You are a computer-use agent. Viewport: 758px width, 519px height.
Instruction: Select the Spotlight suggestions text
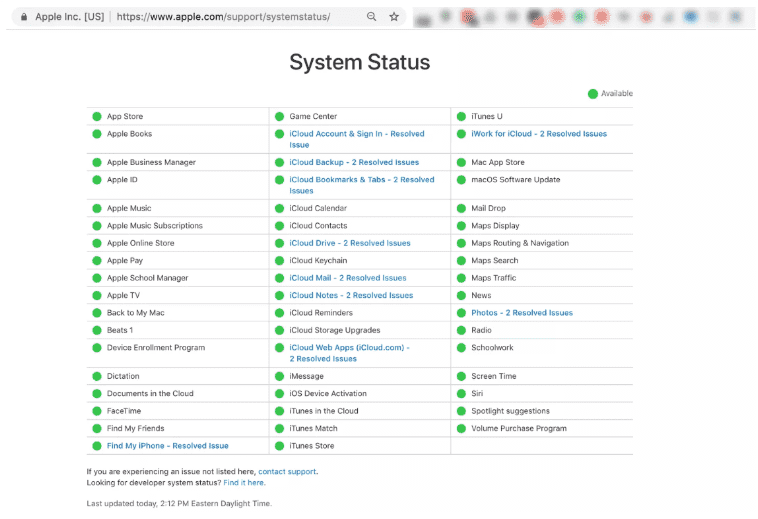coord(510,411)
